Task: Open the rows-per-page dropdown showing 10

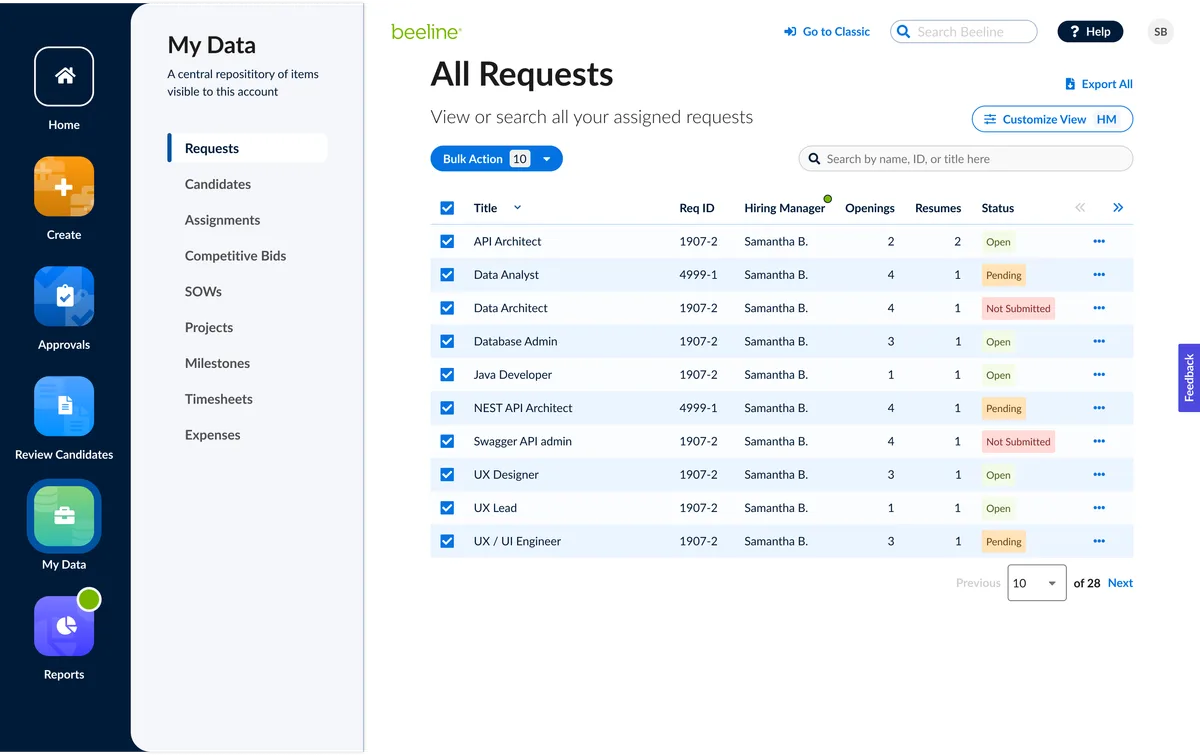Action: pos(1037,583)
